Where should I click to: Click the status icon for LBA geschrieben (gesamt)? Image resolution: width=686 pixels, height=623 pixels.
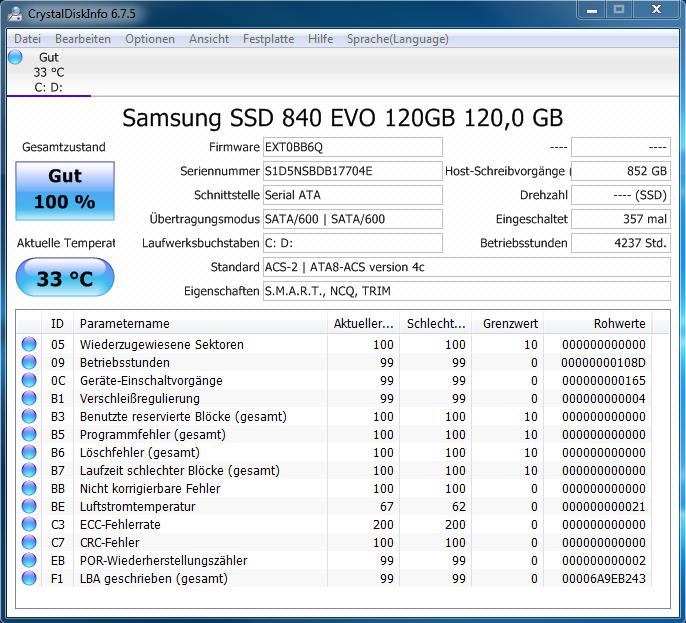[x=29, y=578]
